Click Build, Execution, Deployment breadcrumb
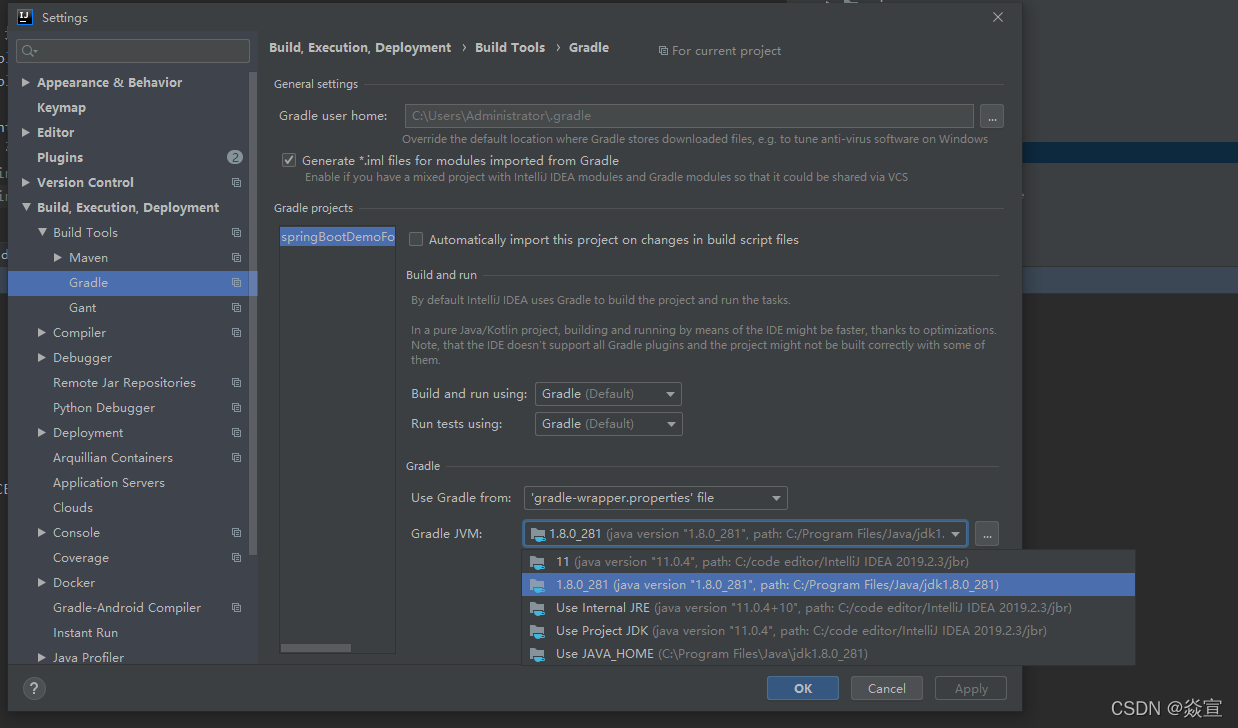Screen dimensions: 1238x728 [x=360, y=48]
